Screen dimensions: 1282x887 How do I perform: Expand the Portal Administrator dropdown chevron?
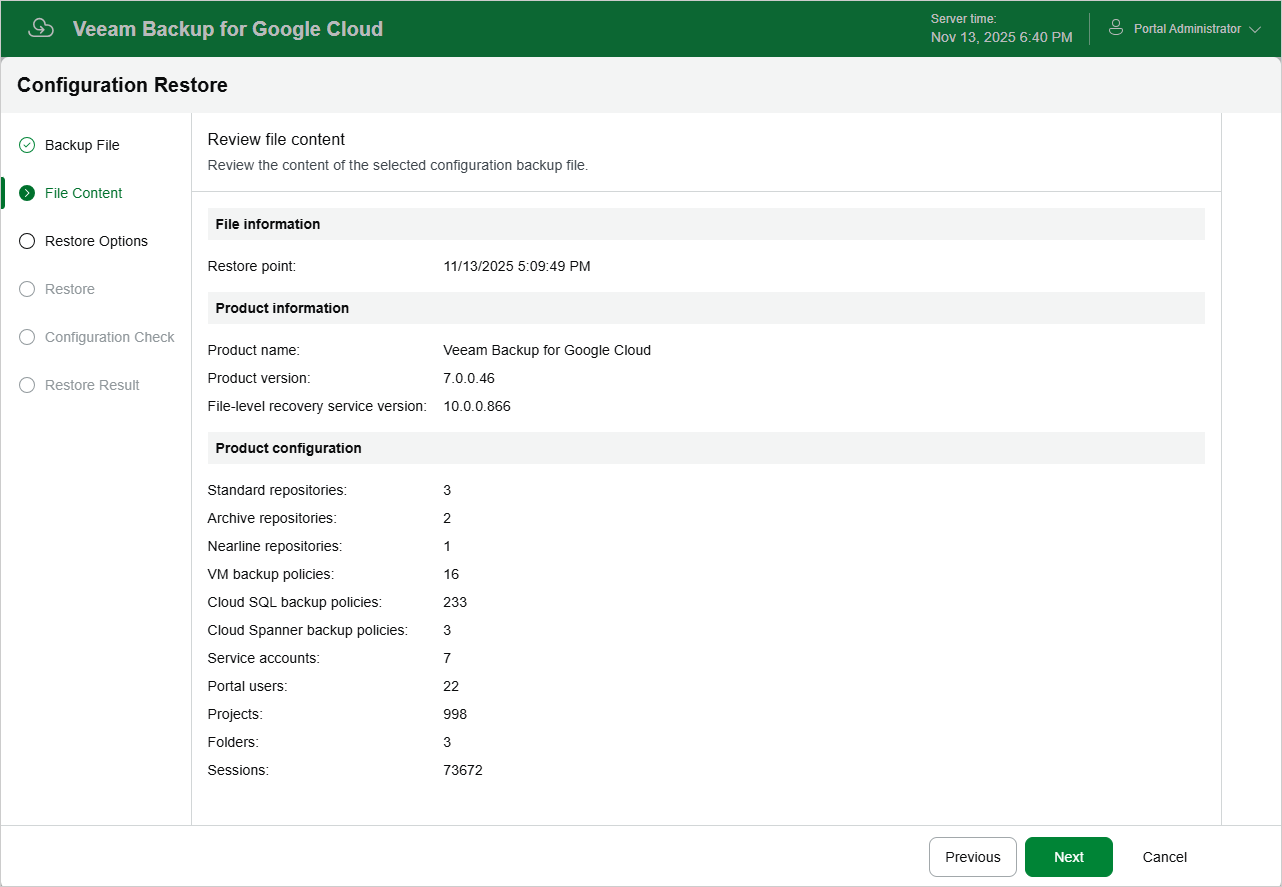[1255, 29]
